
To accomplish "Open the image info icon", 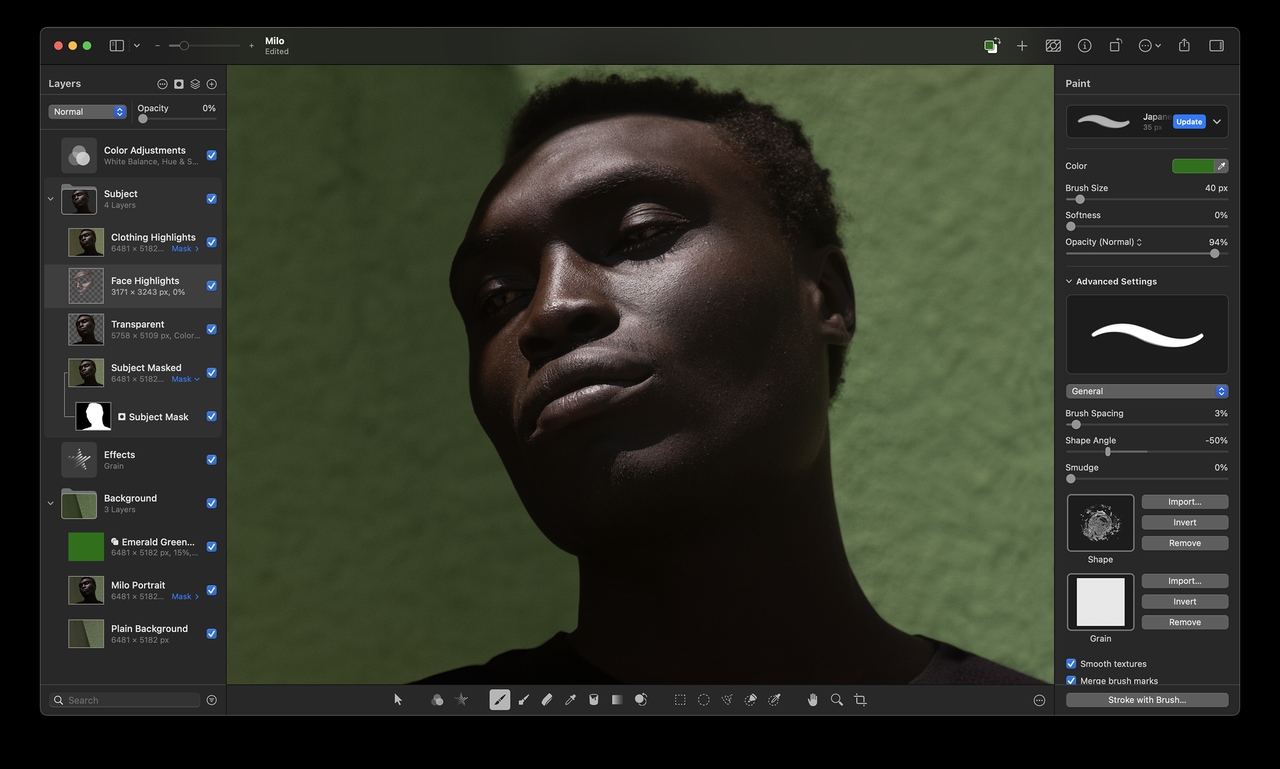I will click(1084, 46).
